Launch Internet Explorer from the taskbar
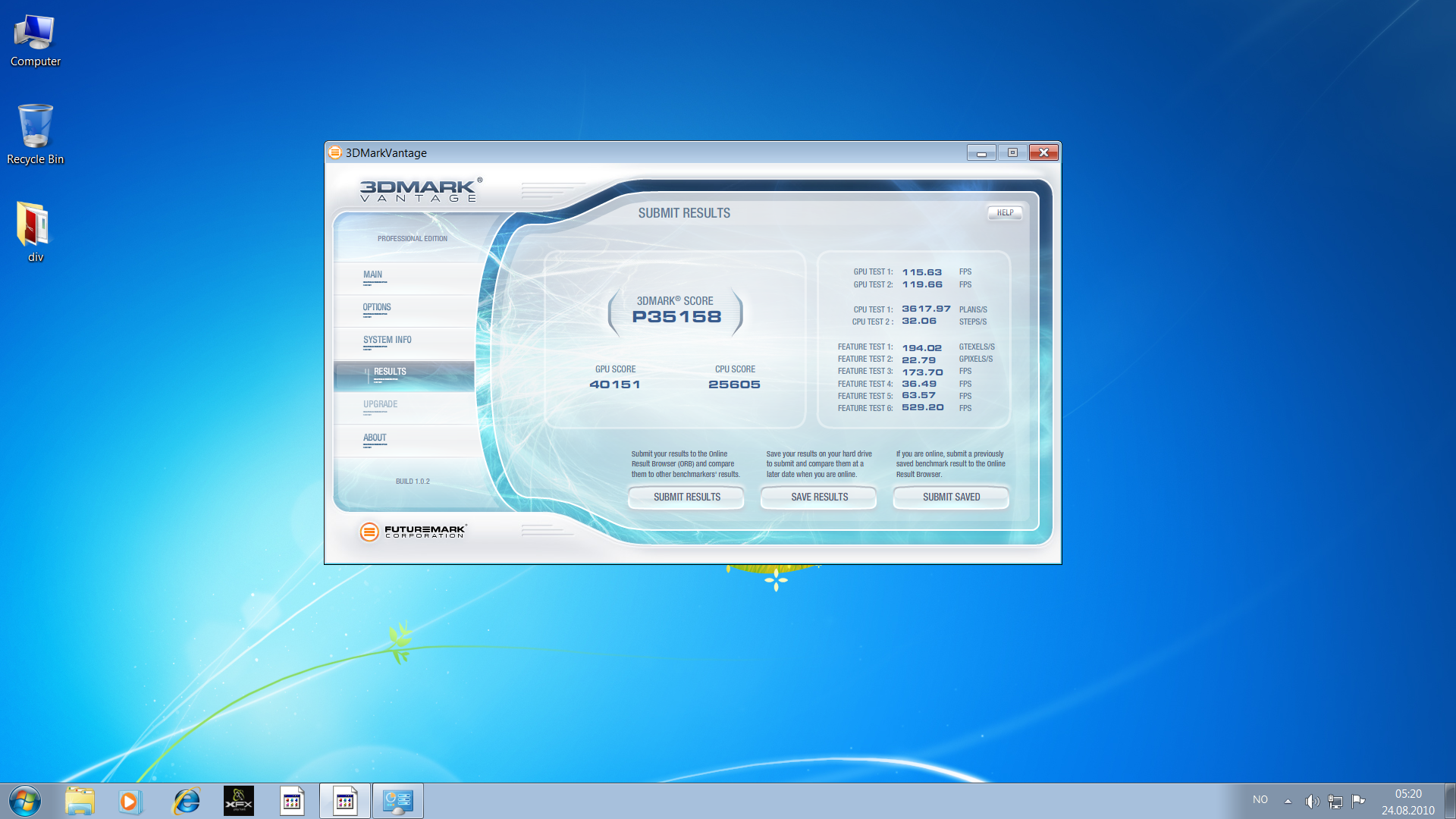Image resolution: width=1456 pixels, height=819 pixels. click(x=186, y=801)
